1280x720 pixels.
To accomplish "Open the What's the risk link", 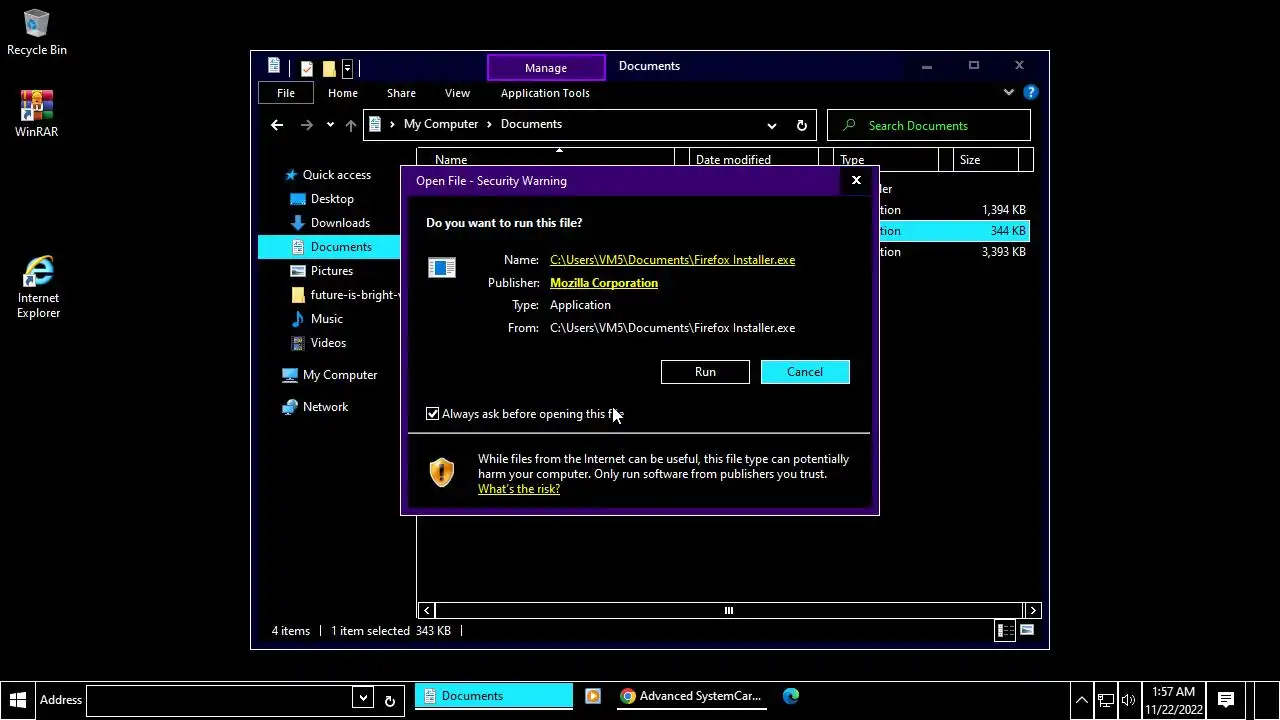I will click(519, 489).
